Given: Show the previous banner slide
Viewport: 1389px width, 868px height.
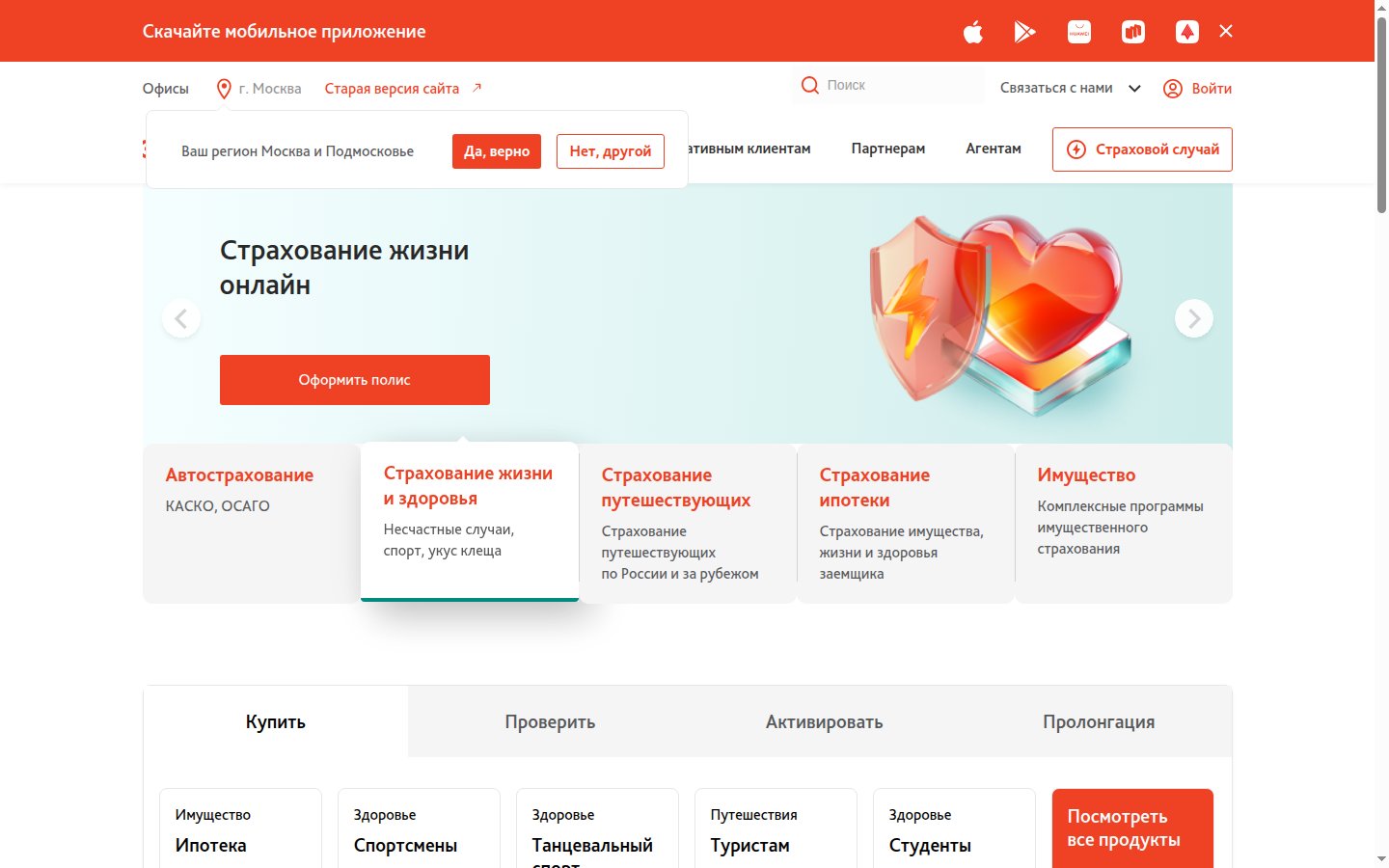Looking at the screenshot, I should pos(181,318).
